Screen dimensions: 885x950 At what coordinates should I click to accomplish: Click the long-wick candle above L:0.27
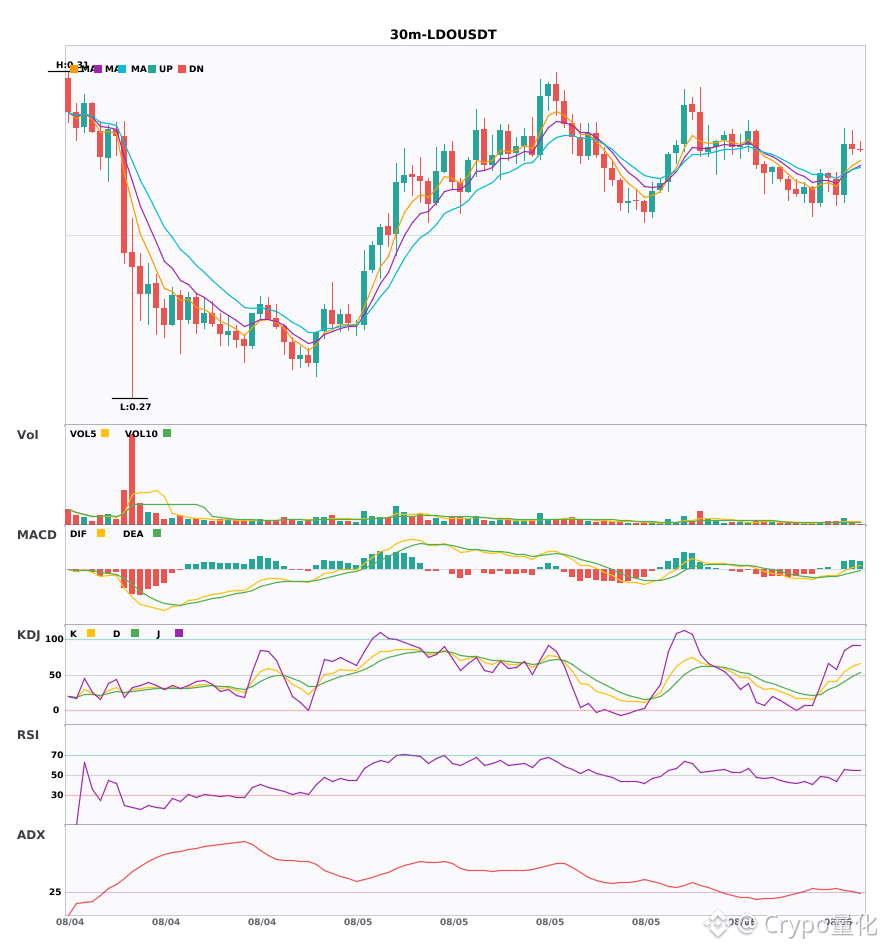point(132,309)
